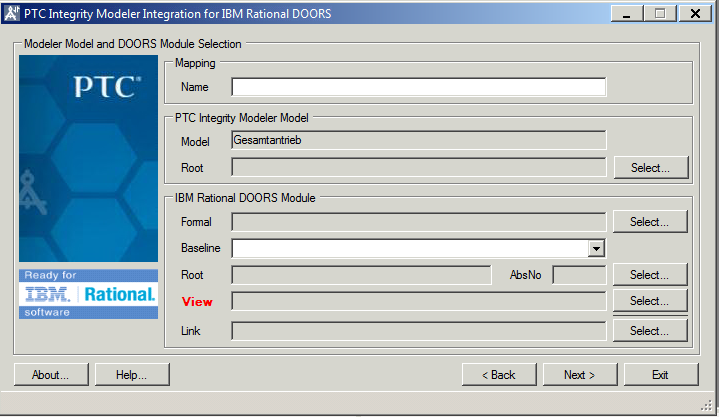Click the AbsNo field
The width and height of the screenshot is (719, 417).
click(x=579, y=275)
